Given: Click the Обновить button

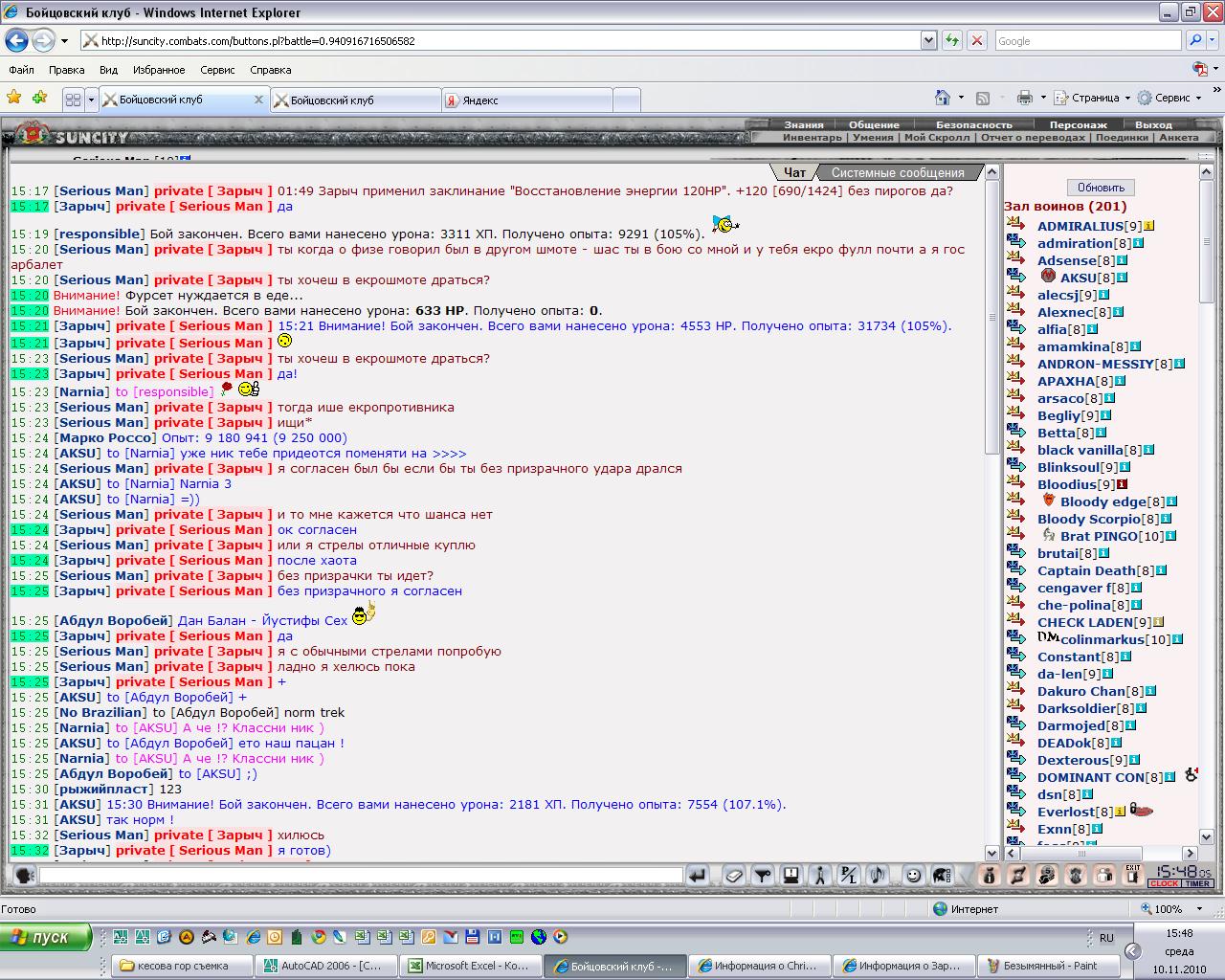Looking at the screenshot, I should [x=1101, y=188].
